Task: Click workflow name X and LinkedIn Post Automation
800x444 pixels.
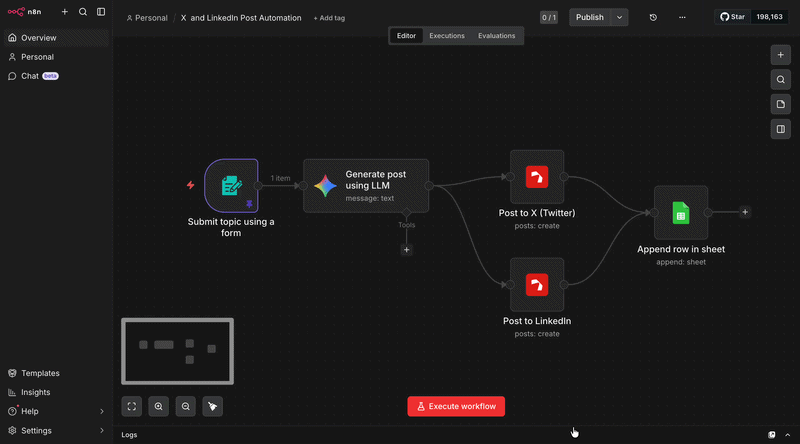Action: click(241, 18)
